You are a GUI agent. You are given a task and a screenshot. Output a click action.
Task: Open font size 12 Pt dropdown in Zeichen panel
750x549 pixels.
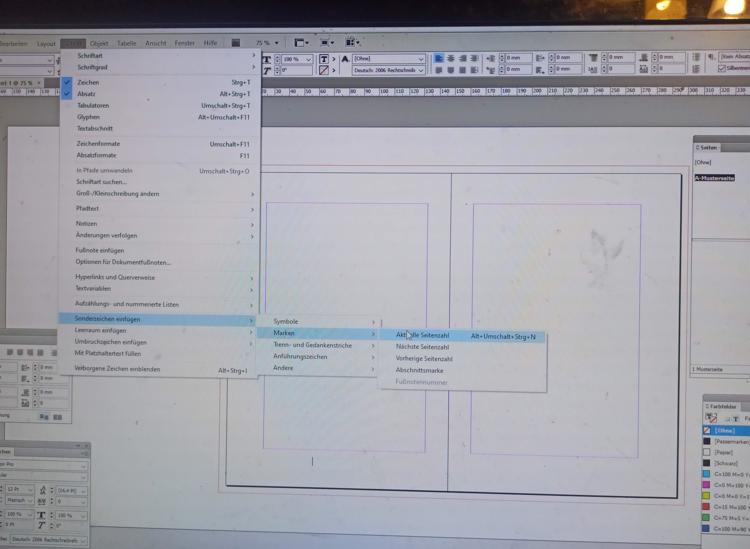(30, 490)
